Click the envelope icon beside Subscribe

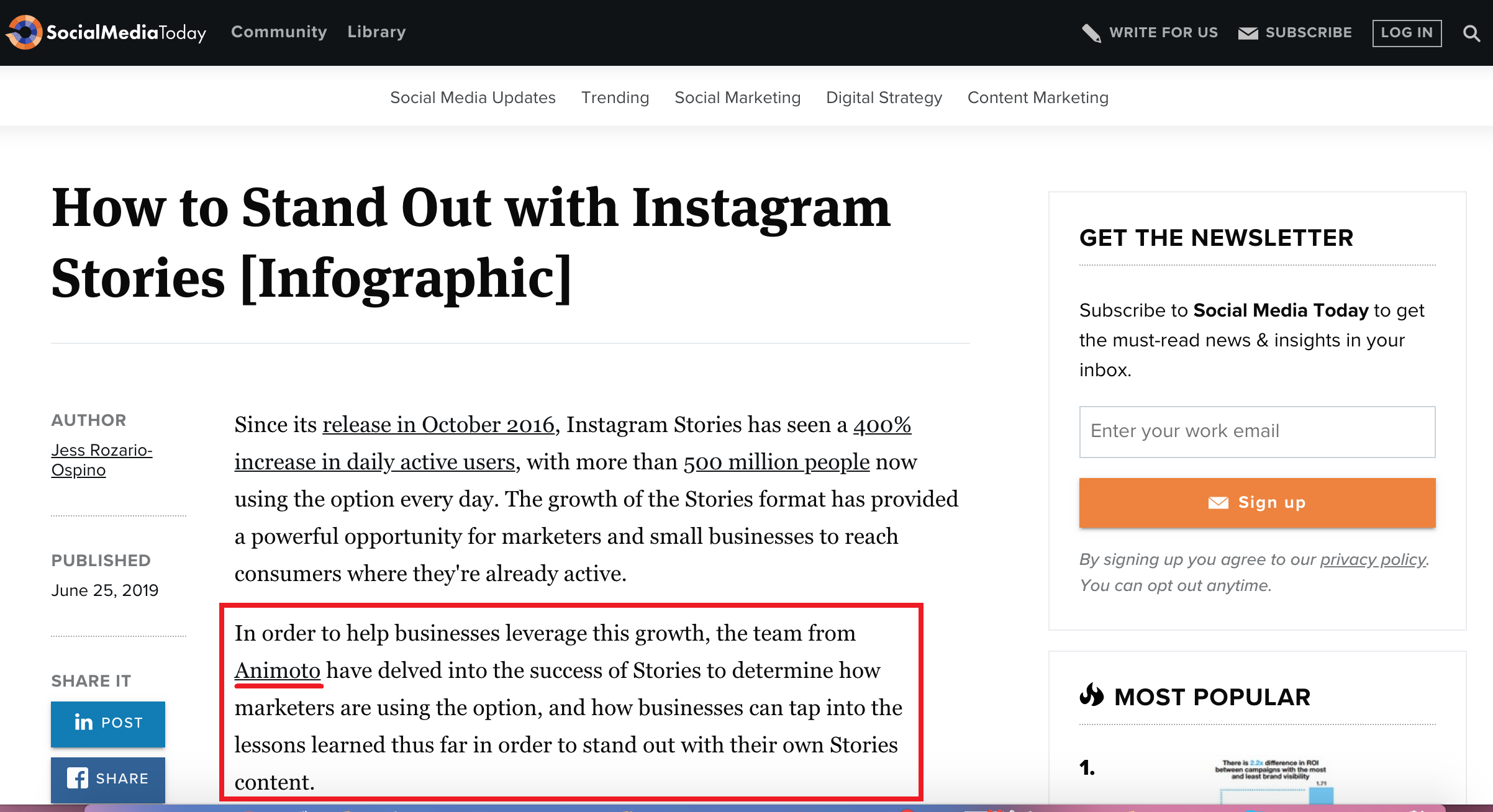pos(1248,33)
